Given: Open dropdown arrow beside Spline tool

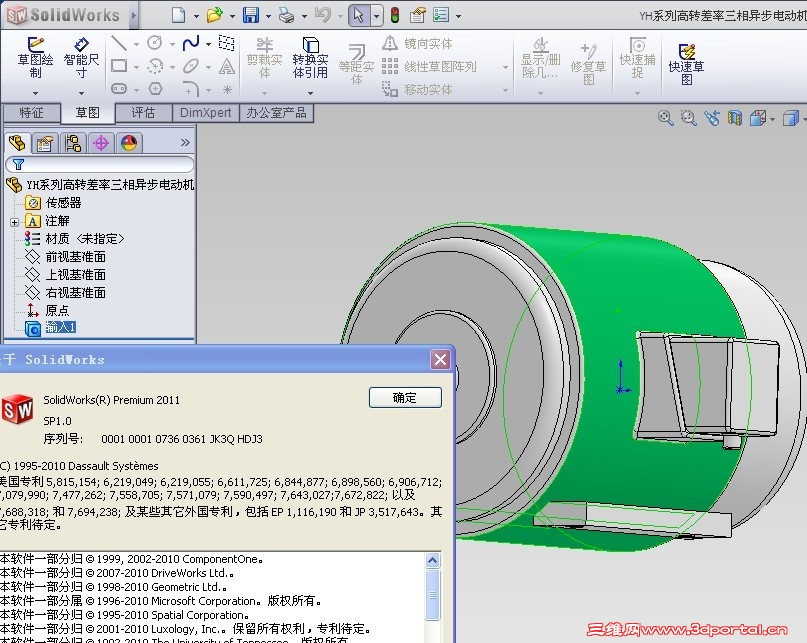Looking at the screenshot, I should click(208, 44).
